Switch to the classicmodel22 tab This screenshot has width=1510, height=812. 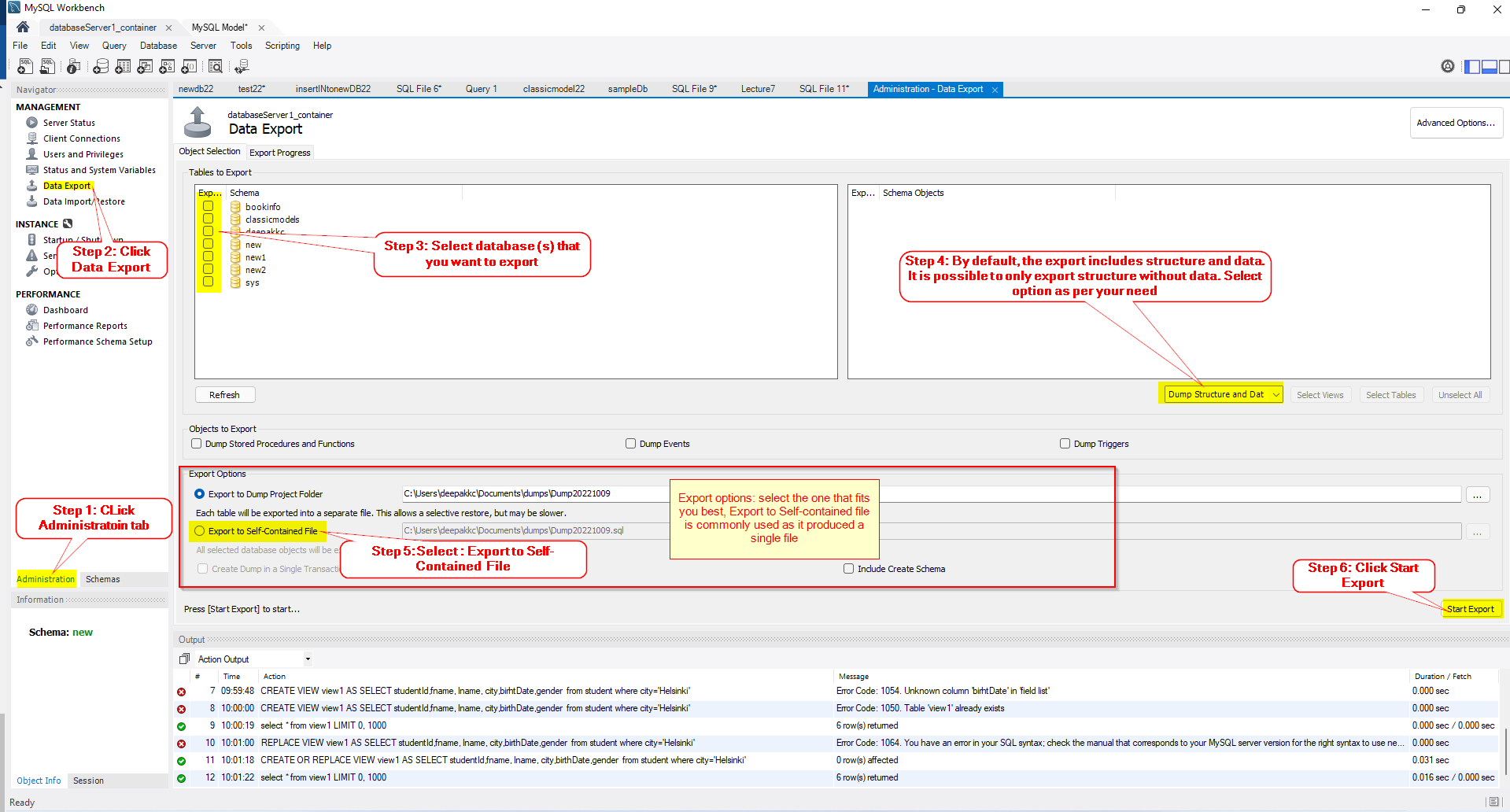pyautogui.click(x=554, y=89)
